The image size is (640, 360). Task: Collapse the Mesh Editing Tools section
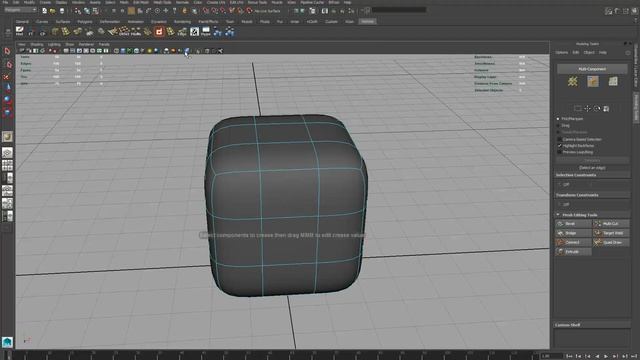click(593, 215)
